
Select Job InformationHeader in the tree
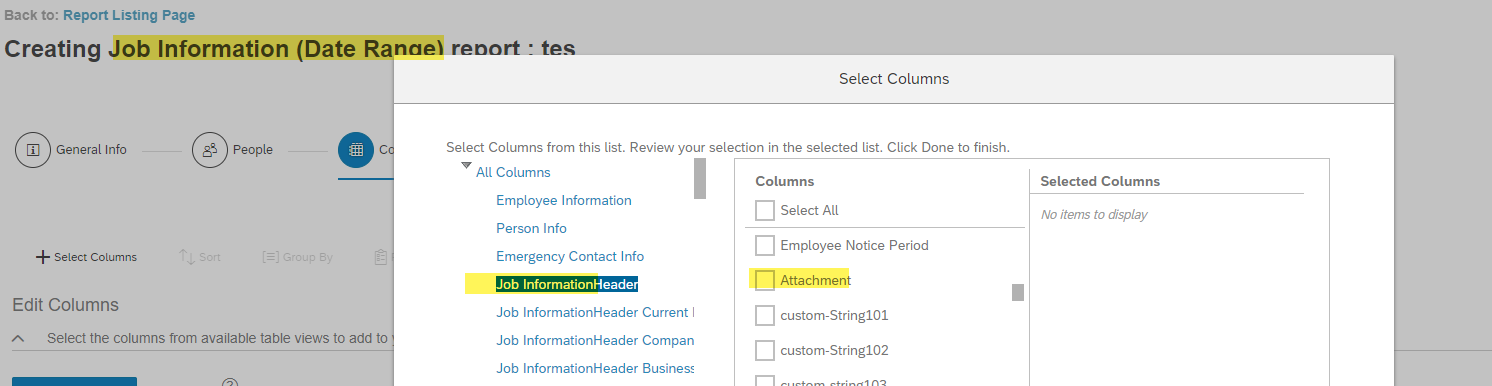(567, 284)
